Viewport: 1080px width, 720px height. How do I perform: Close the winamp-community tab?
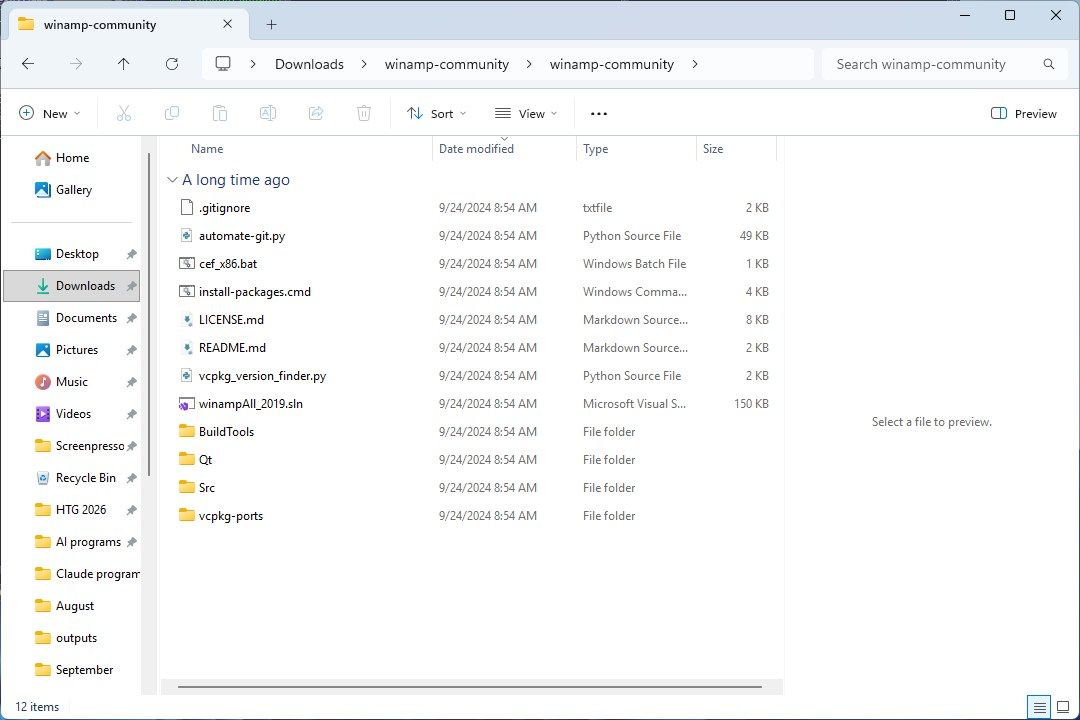[x=227, y=24]
